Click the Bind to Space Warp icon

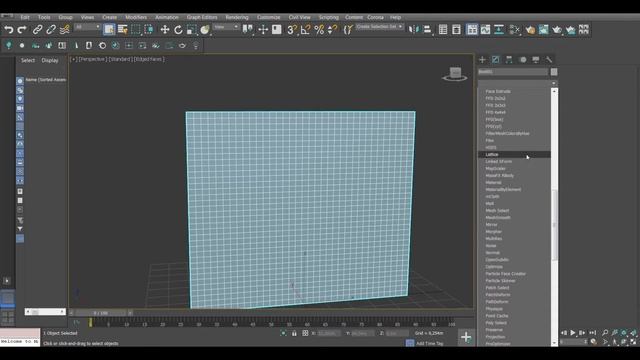64,29
